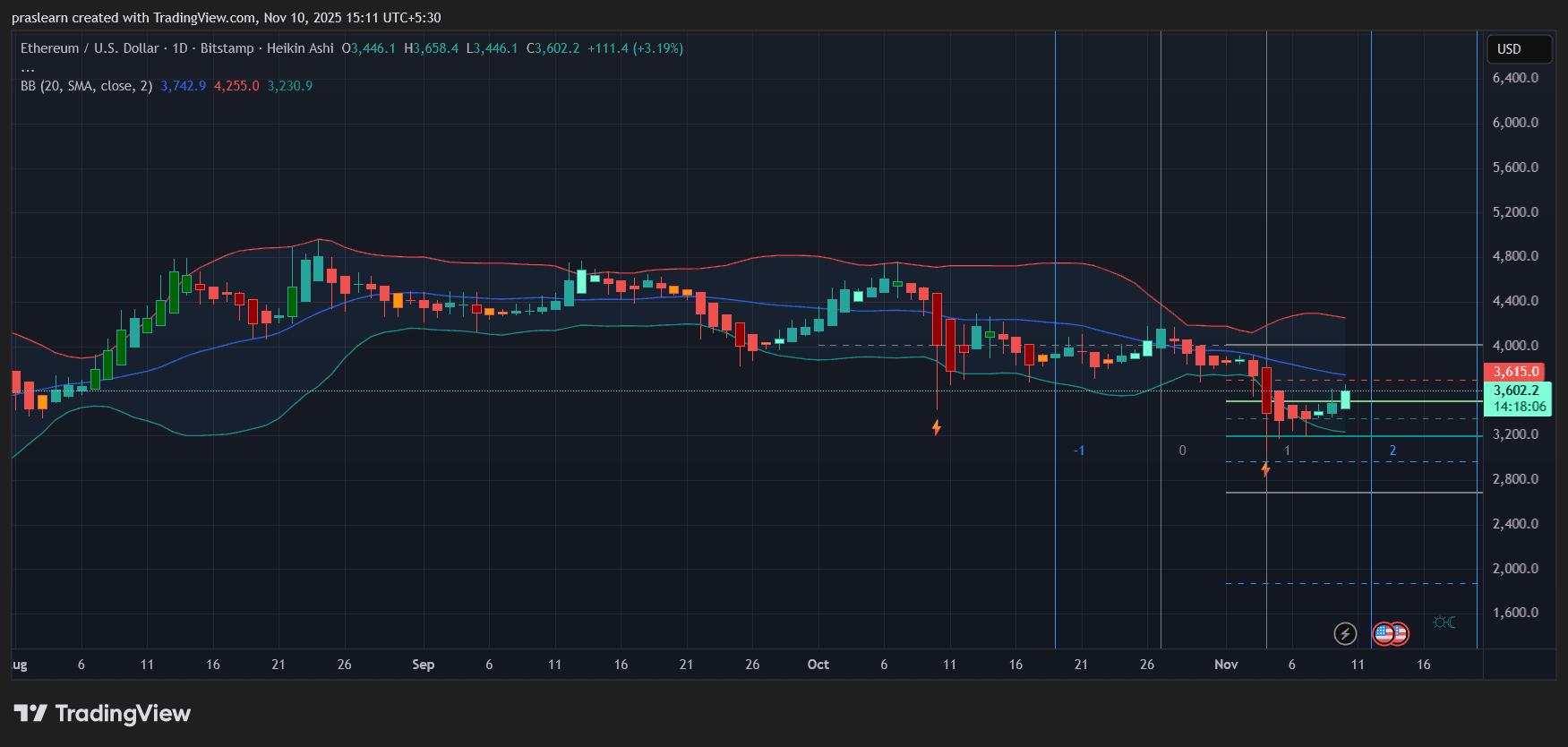Select the blue cycle label -1

(1079, 451)
